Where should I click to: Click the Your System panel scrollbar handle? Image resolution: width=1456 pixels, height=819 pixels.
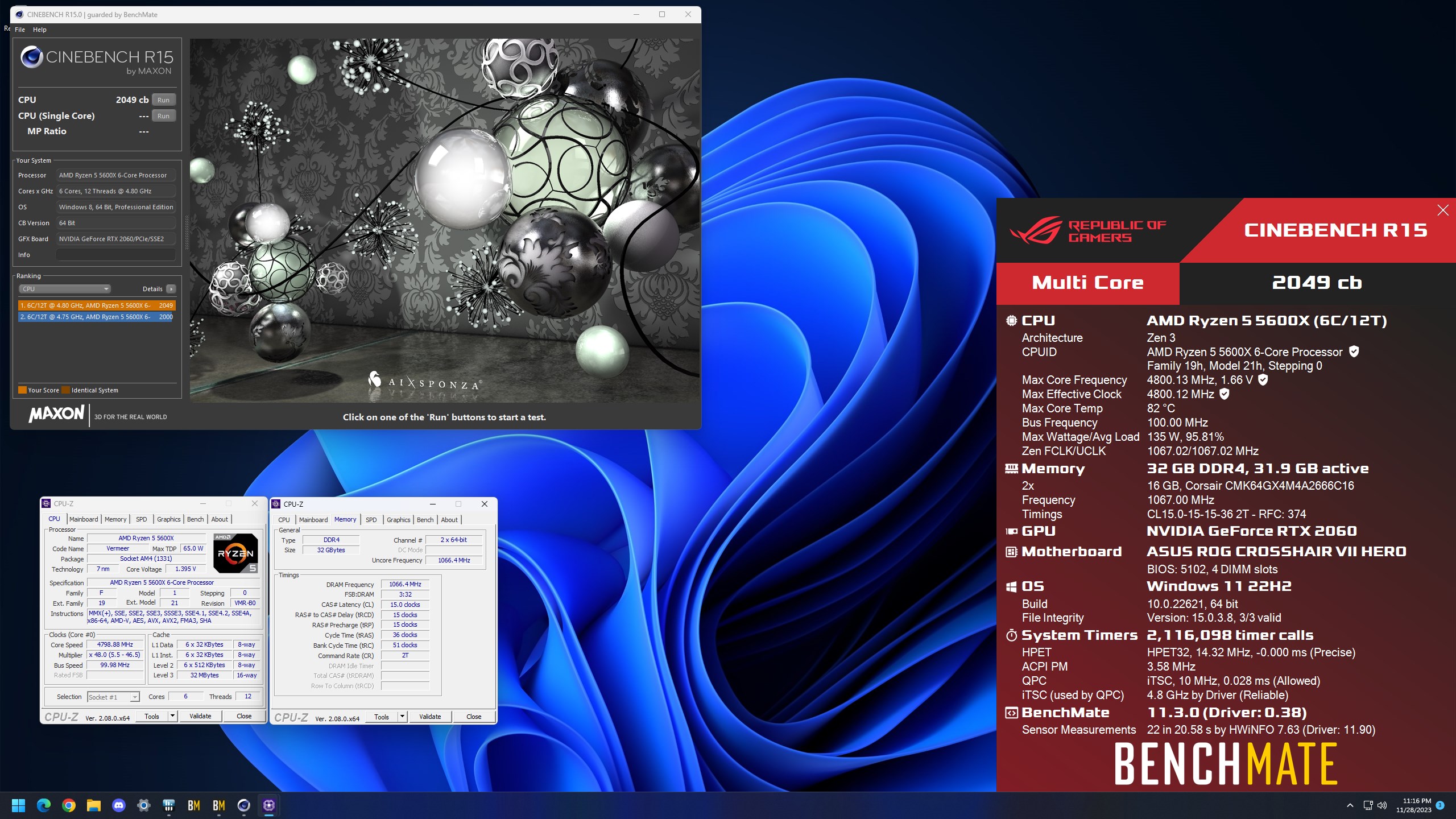click(187, 232)
